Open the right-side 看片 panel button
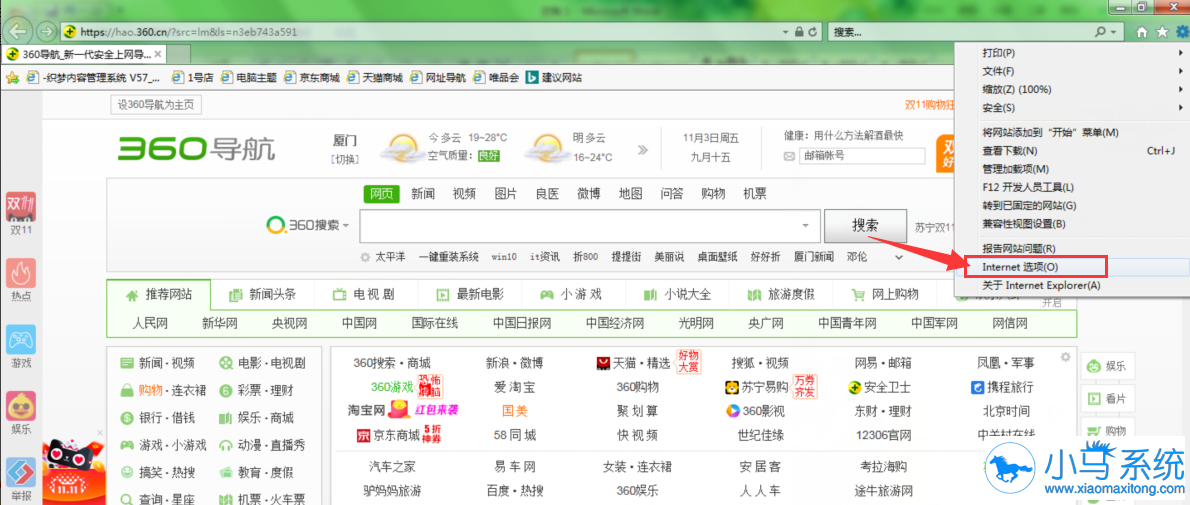Screen dimensions: 1190x505 [1107, 398]
